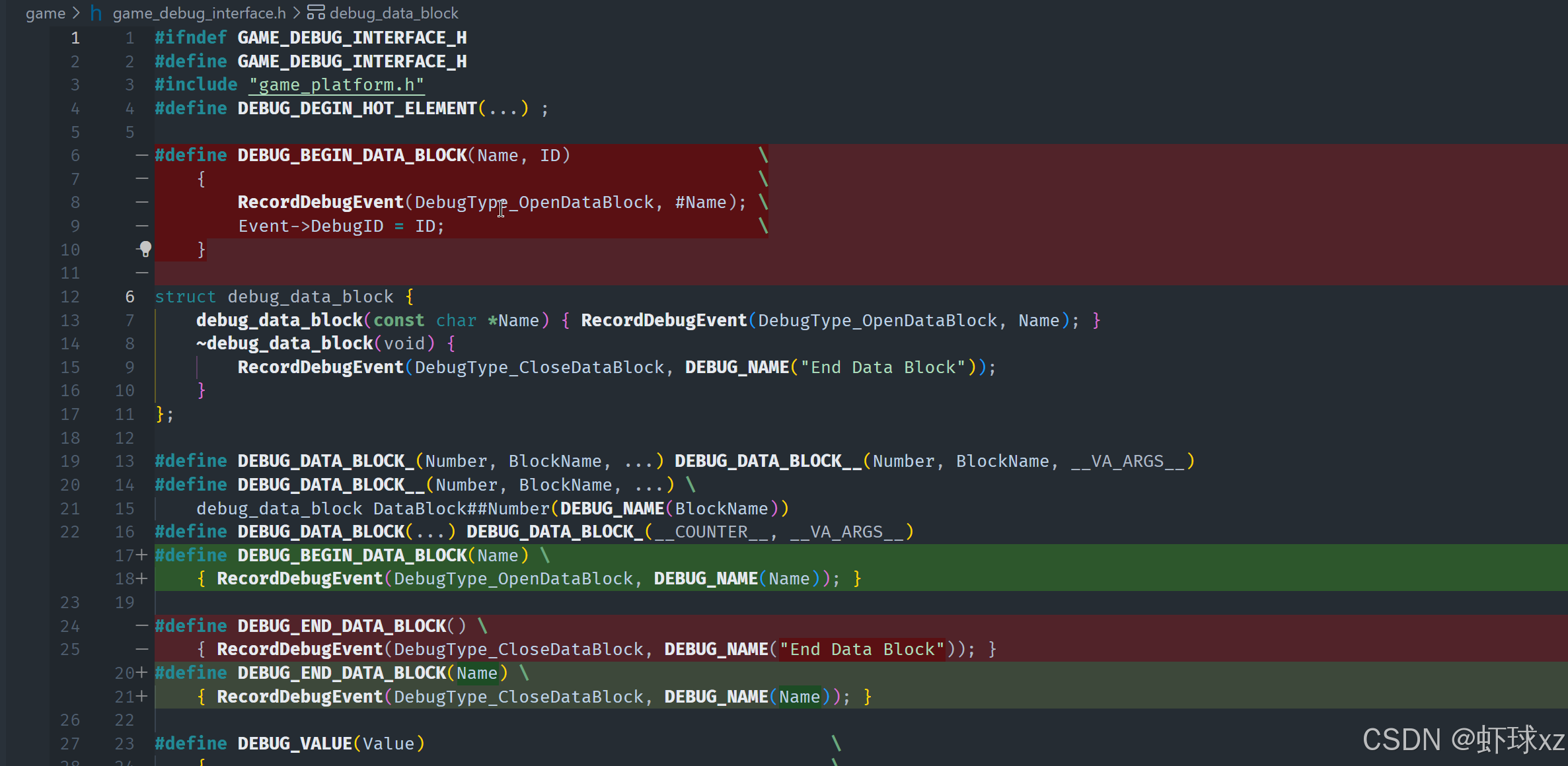Viewport: 1568px width, 766px height.
Task: Click the struct debug_data_block name in code
Action: (x=311, y=296)
